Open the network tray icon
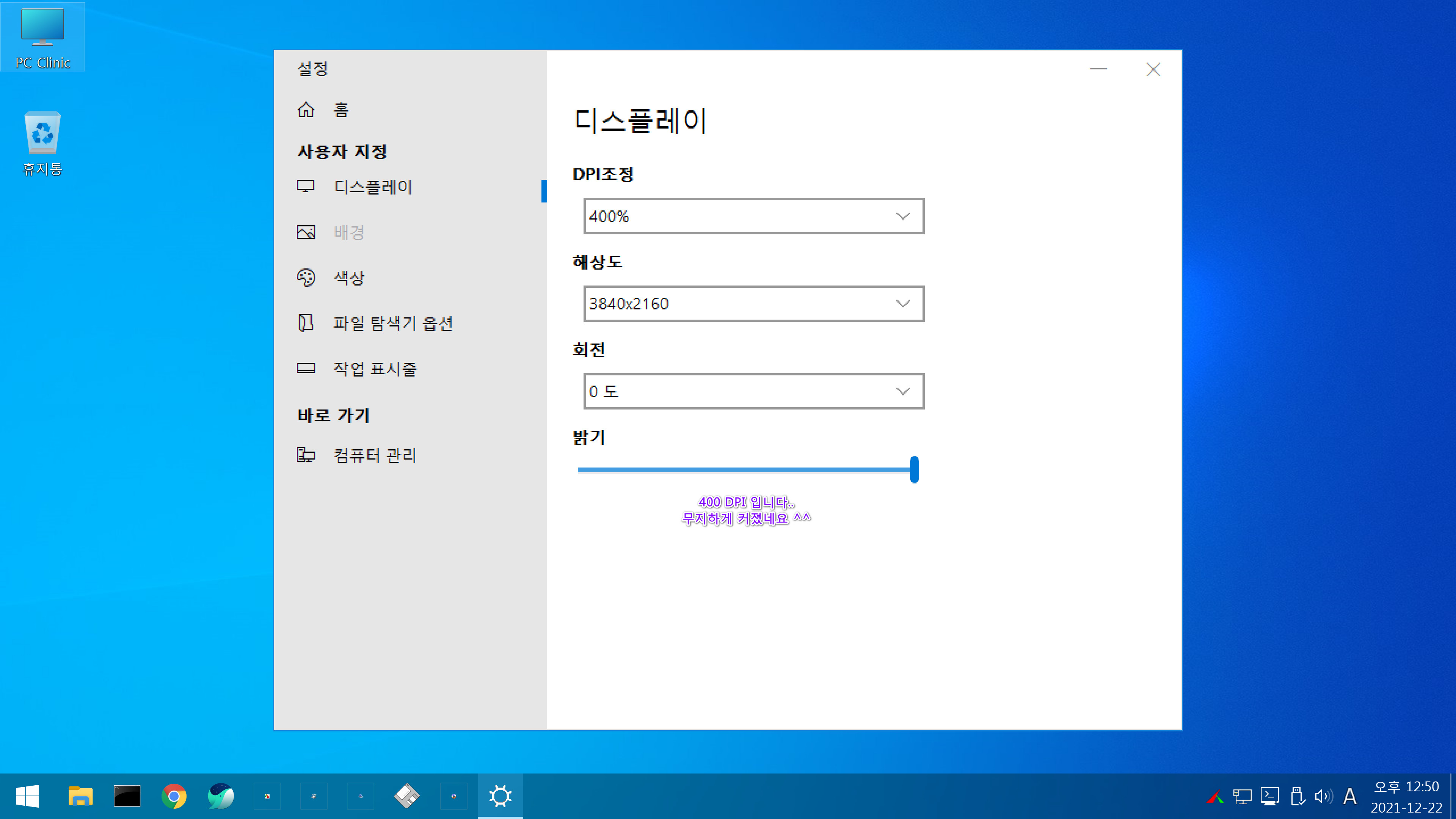1456x819 pixels. (1243, 796)
